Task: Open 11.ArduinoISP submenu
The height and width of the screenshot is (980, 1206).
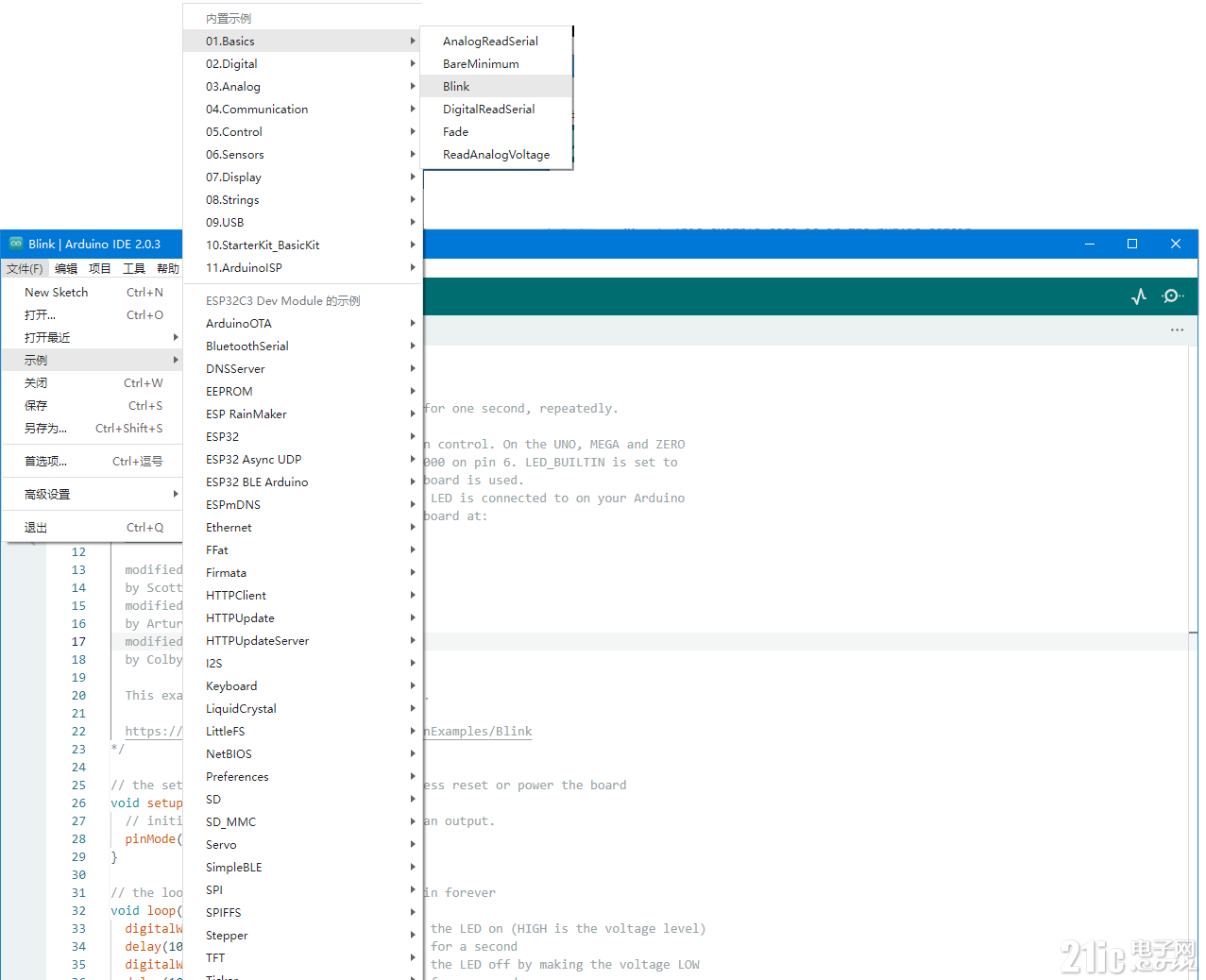Action: coord(302,268)
